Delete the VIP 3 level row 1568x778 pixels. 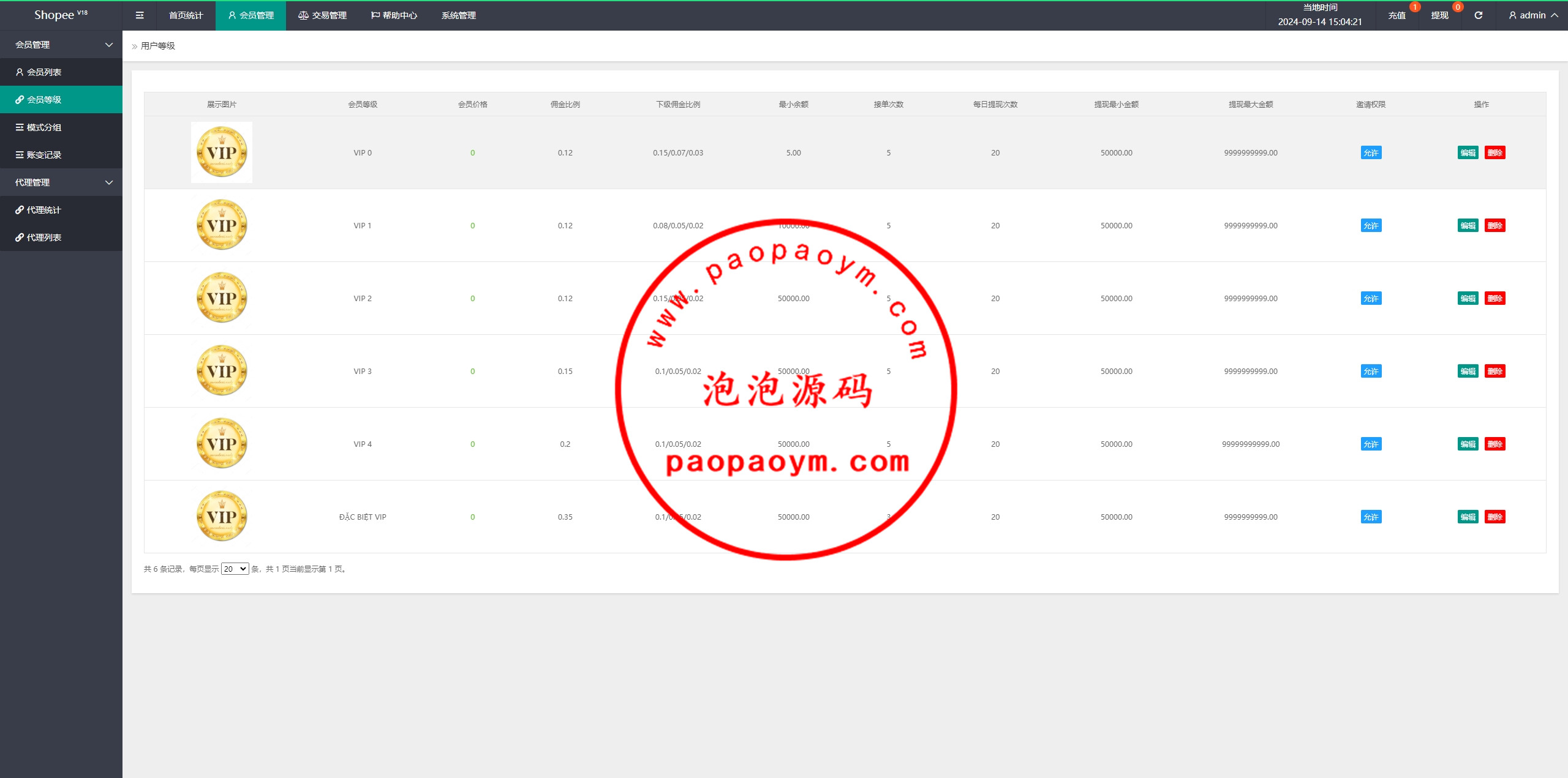[1495, 371]
